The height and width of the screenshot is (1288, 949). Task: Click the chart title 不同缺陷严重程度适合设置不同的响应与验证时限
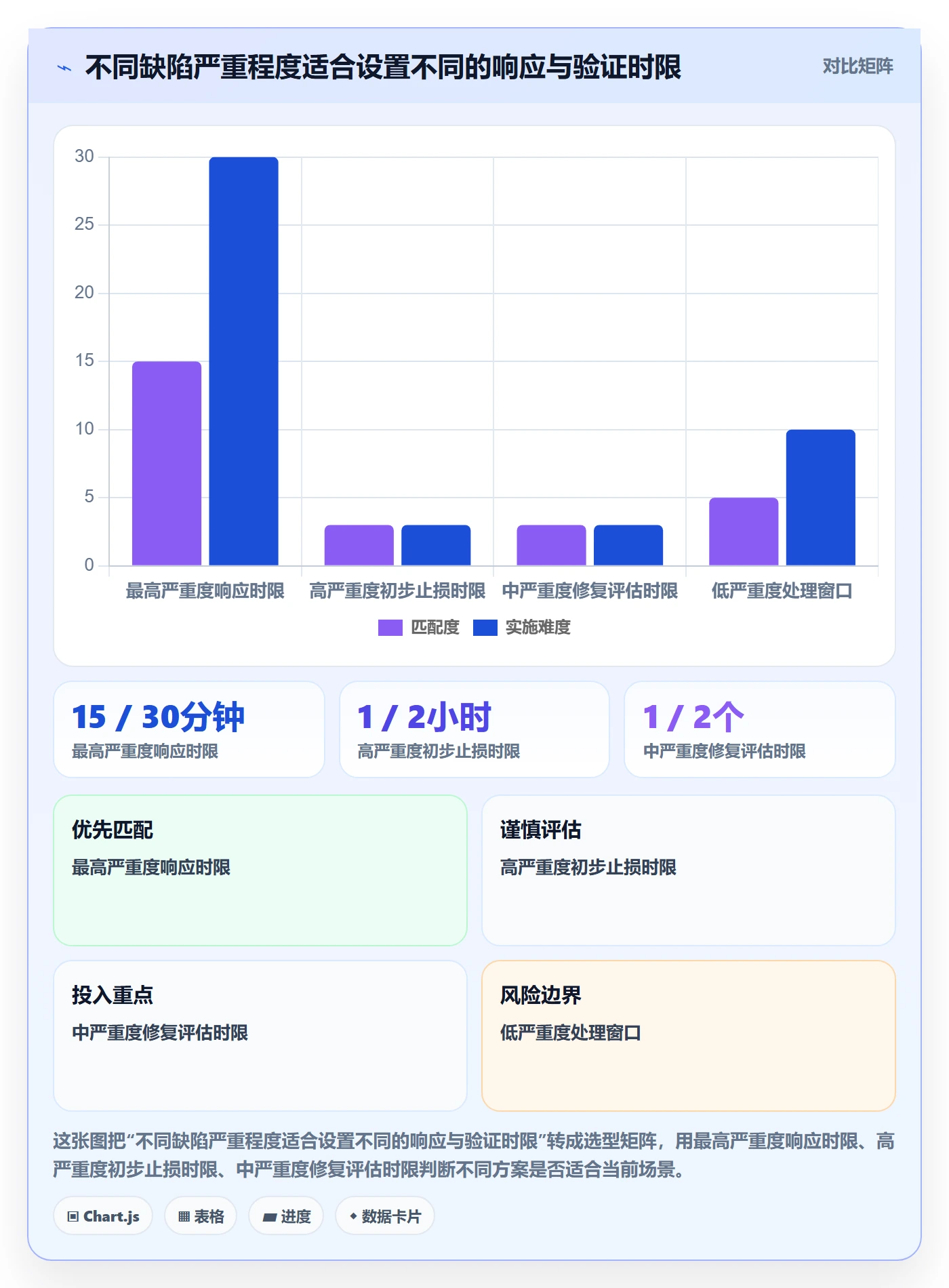383,67
